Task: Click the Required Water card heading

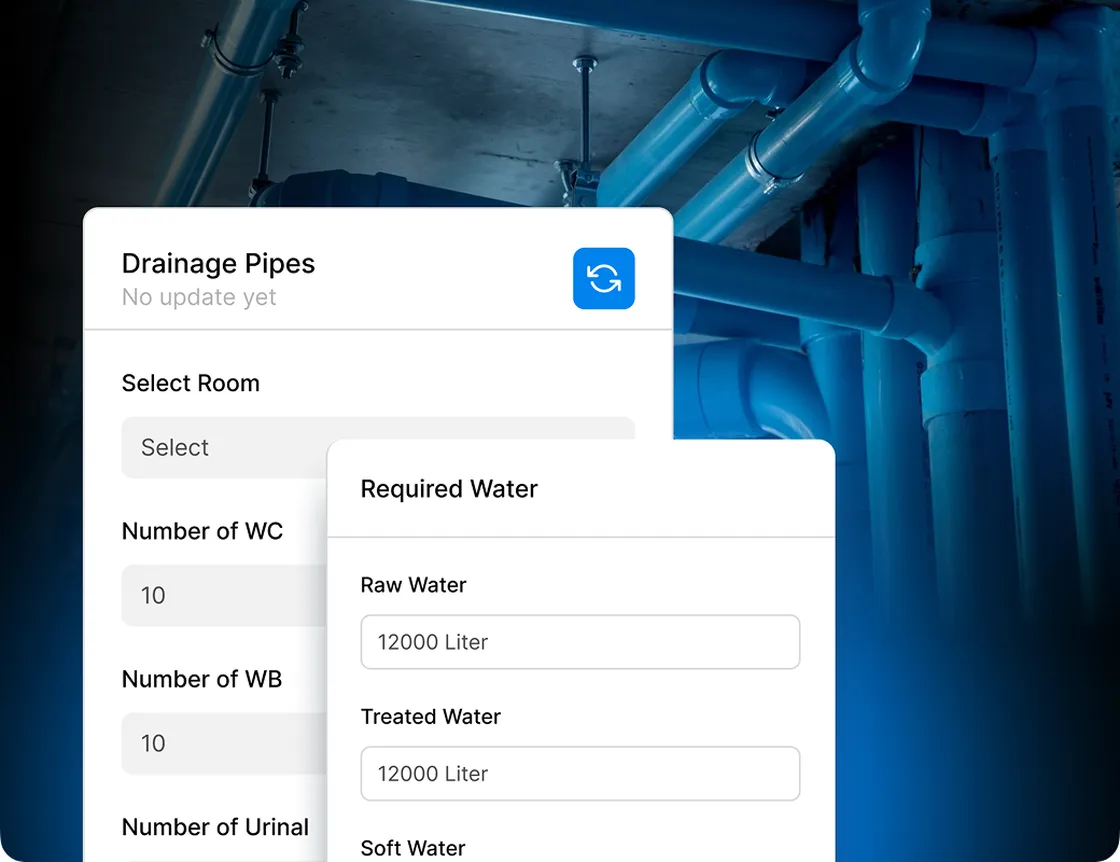Action: pos(449,488)
